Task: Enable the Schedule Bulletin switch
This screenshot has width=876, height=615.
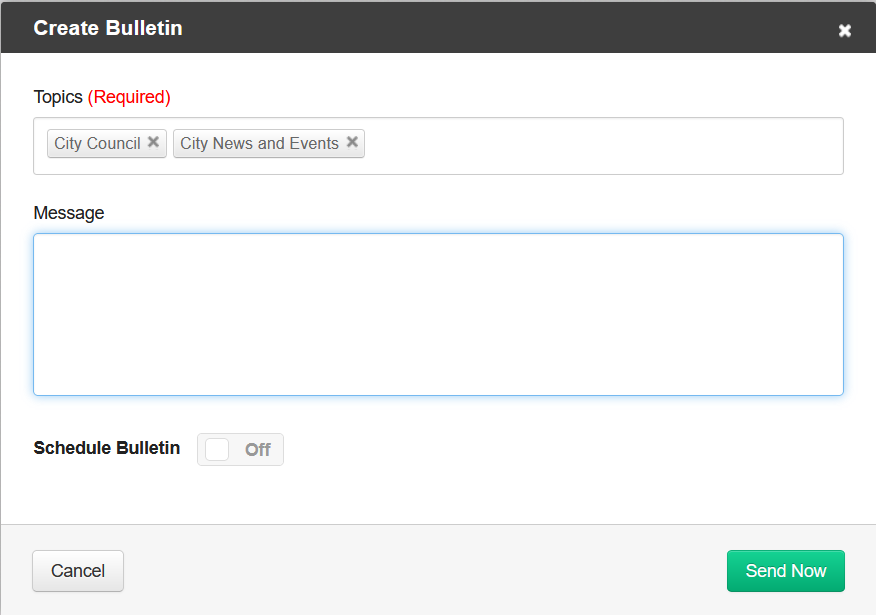Action: pyautogui.click(x=240, y=449)
